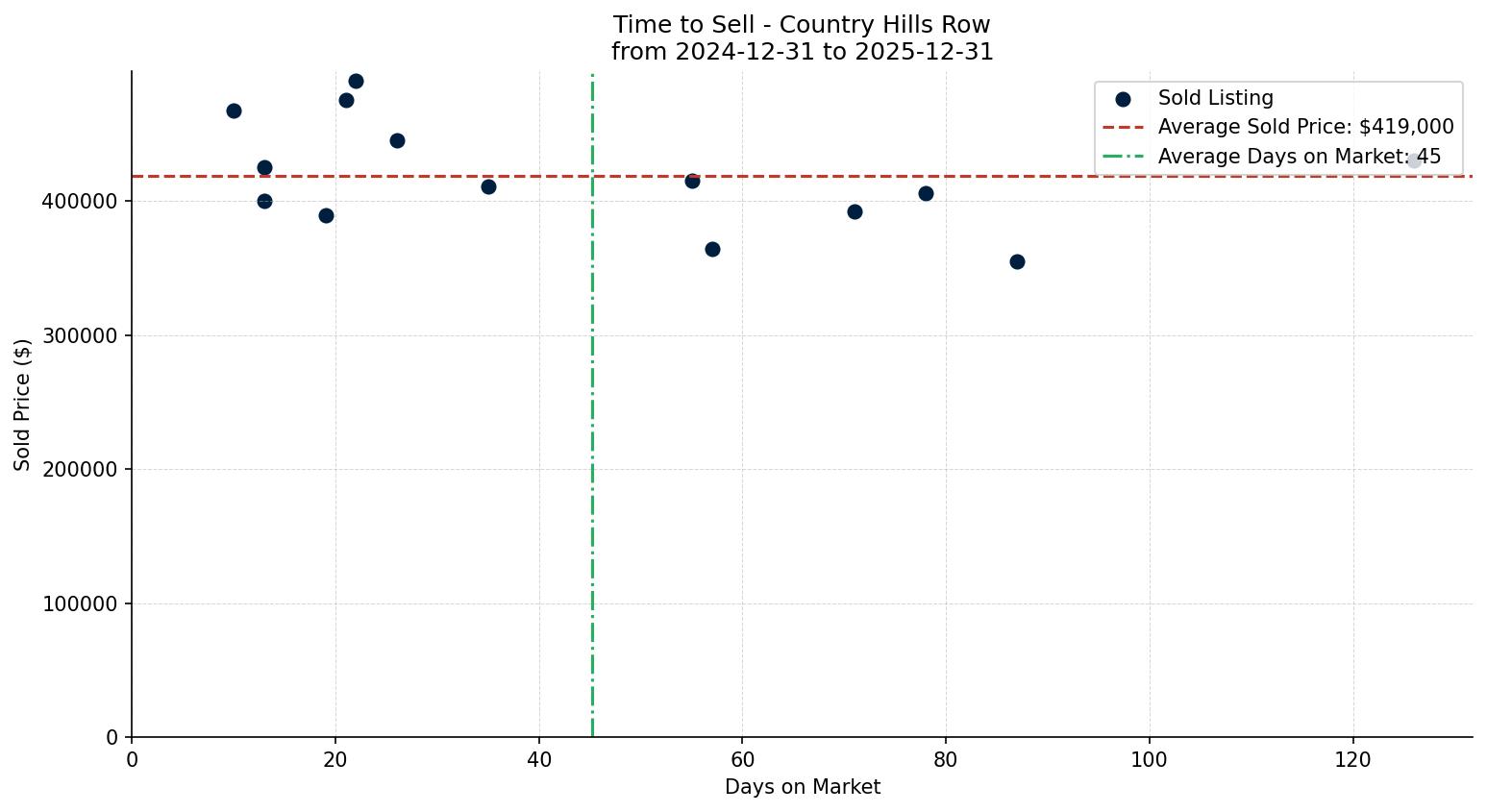
Task: Click the 300000 tick label on y-axis
Action: (81, 336)
